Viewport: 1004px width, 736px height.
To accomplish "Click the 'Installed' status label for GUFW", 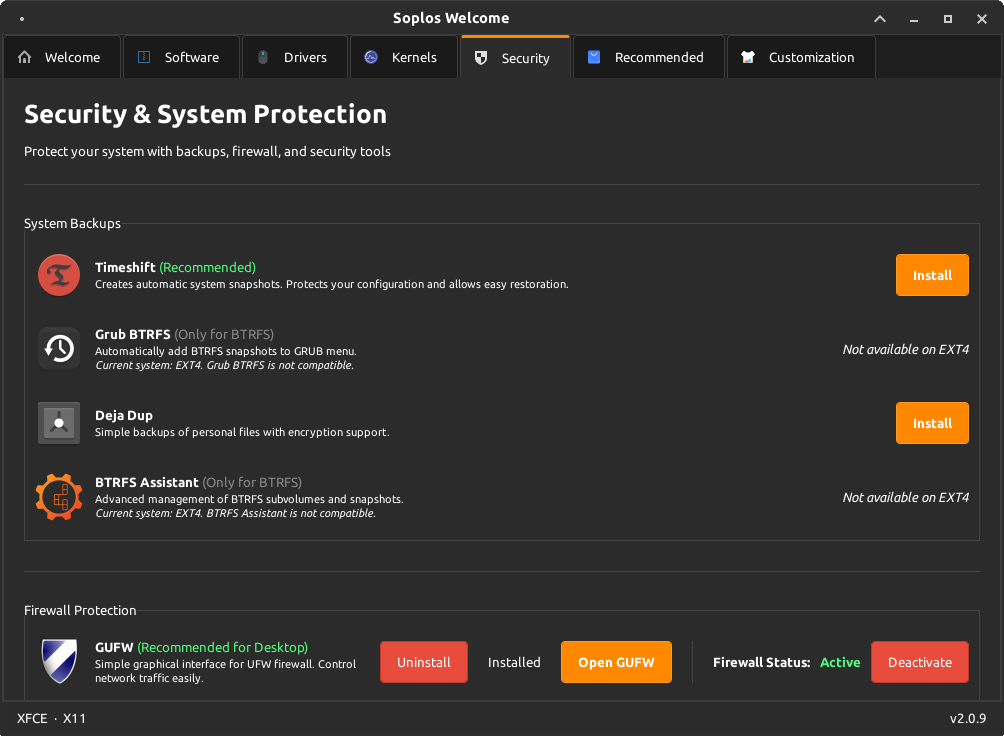I will click(514, 662).
